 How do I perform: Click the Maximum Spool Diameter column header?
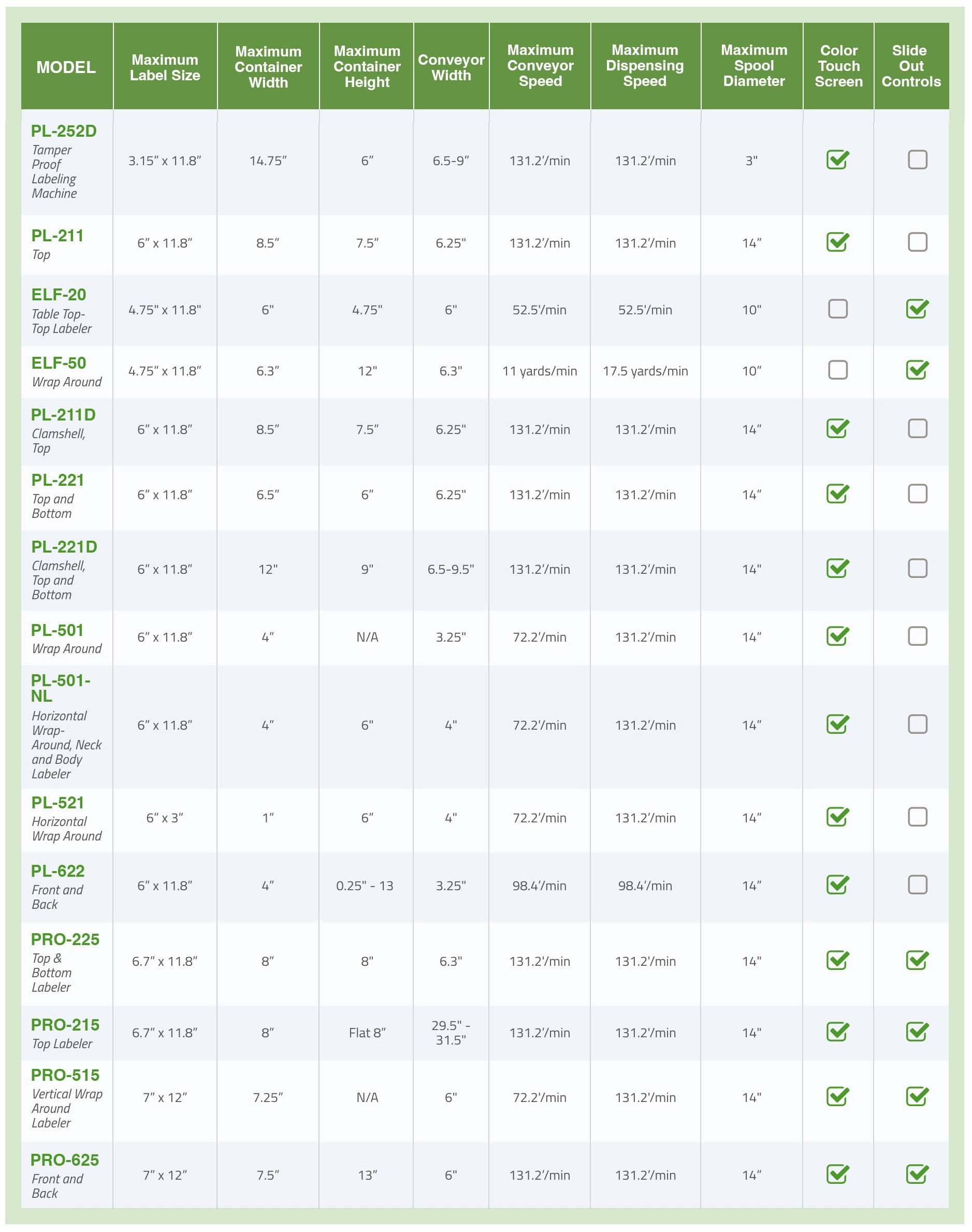click(x=753, y=65)
